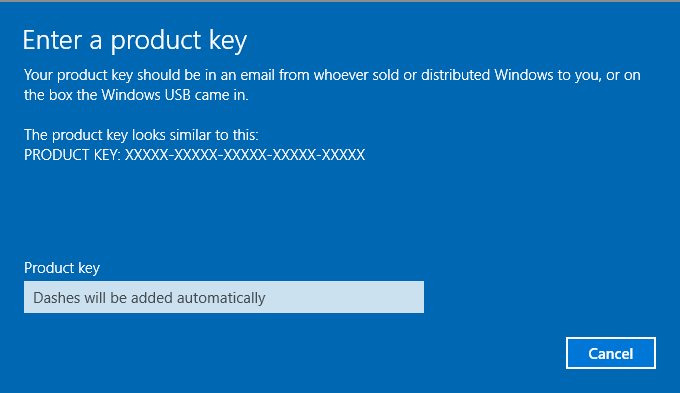Click the Product key input field
Viewport: 680px width, 393px height.
coord(224,297)
